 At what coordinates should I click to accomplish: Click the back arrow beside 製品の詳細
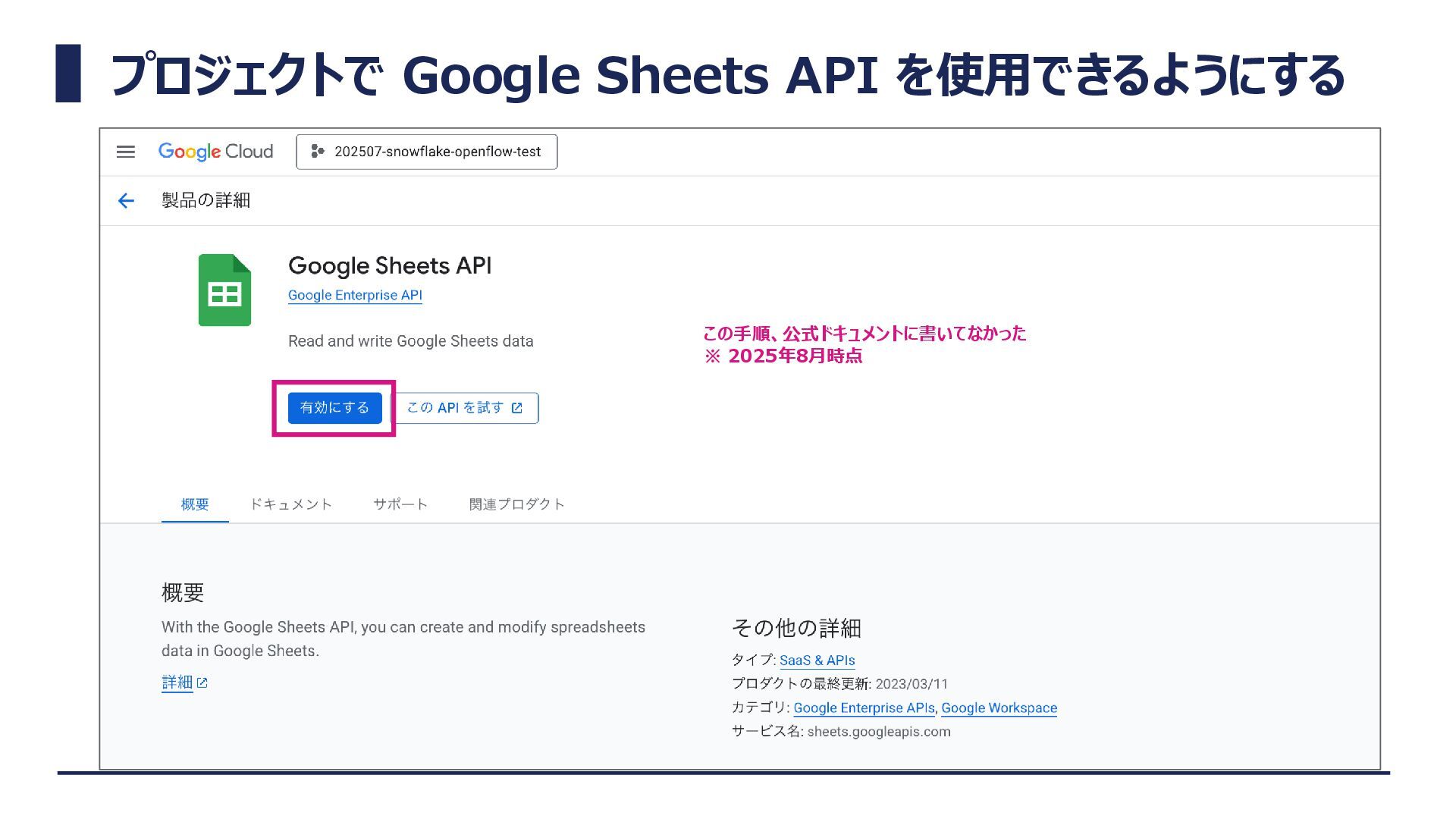(126, 200)
